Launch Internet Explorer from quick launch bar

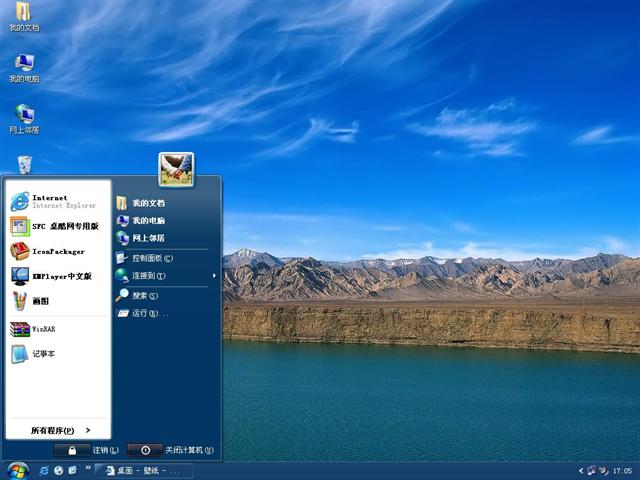click(43, 471)
